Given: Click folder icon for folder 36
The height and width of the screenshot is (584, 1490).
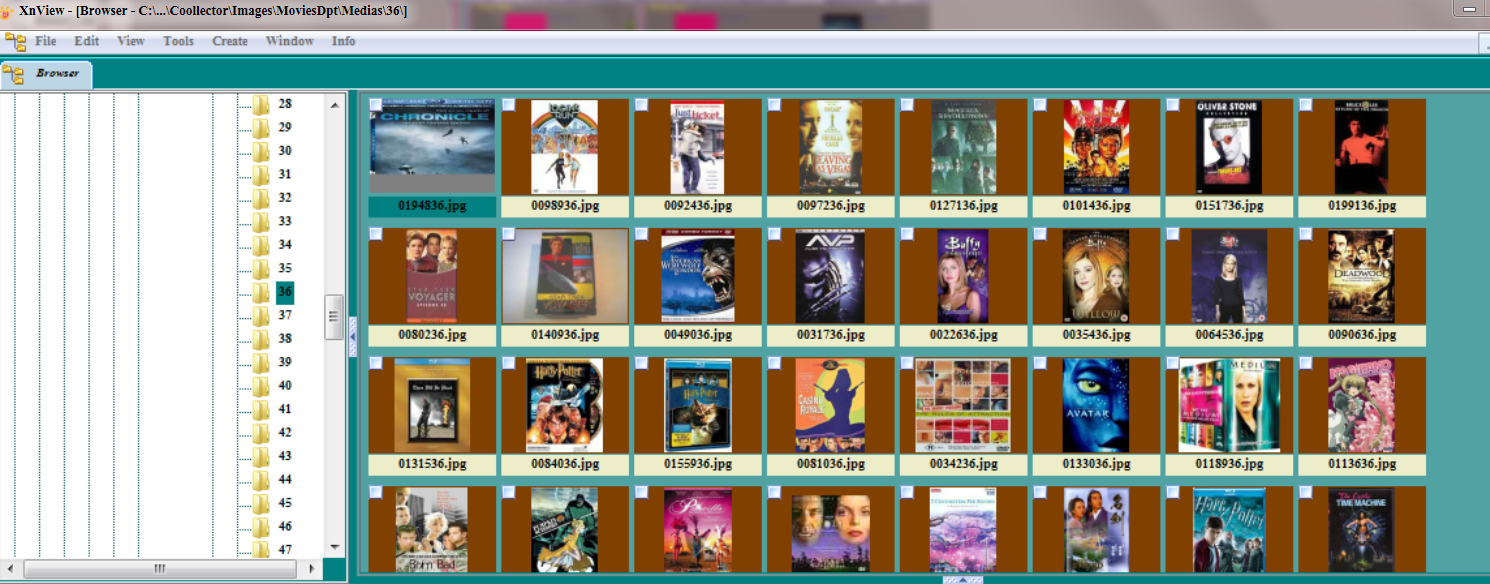Looking at the screenshot, I should 261,292.
